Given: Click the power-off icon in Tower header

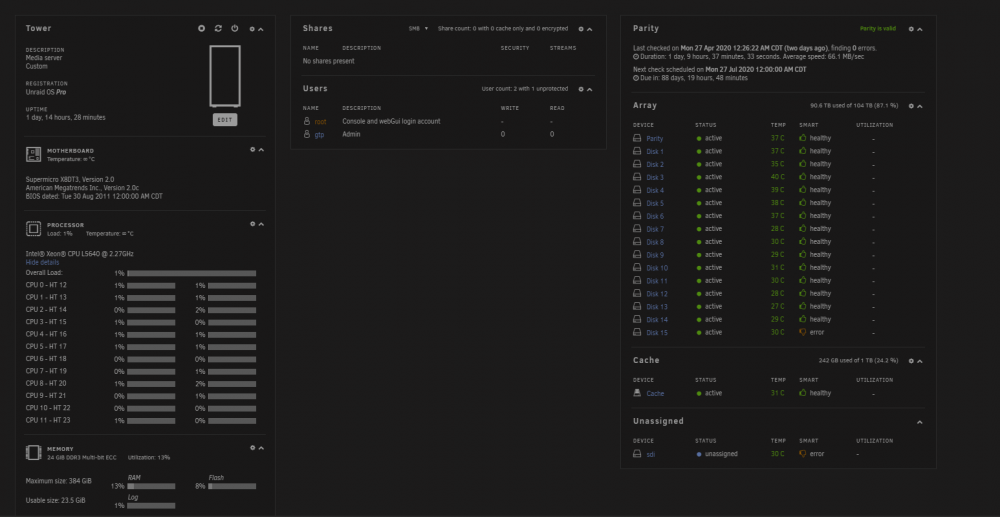Looking at the screenshot, I should (235, 29).
